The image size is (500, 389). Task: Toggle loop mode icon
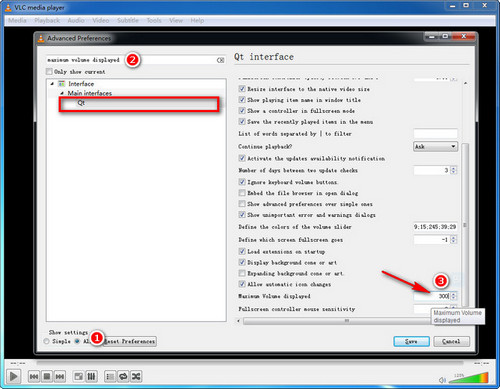pos(123,377)
